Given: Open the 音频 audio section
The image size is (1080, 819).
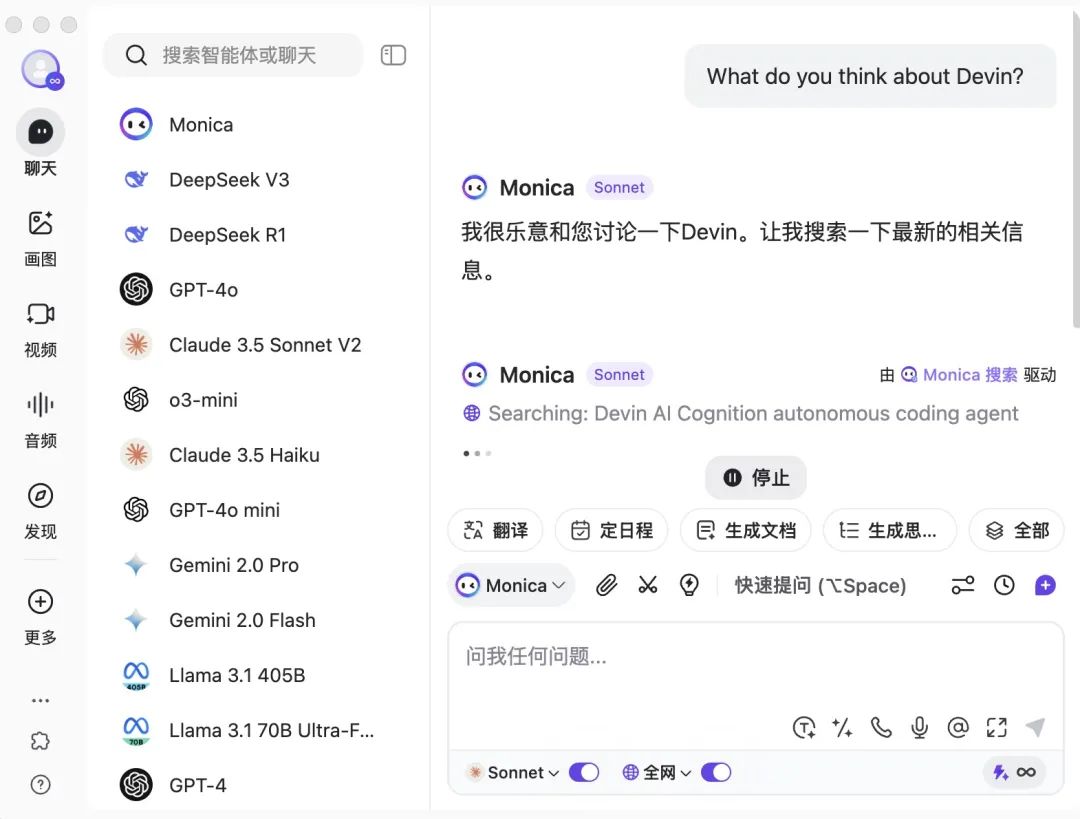Looking at the screenshot, I should click(40, 420).
